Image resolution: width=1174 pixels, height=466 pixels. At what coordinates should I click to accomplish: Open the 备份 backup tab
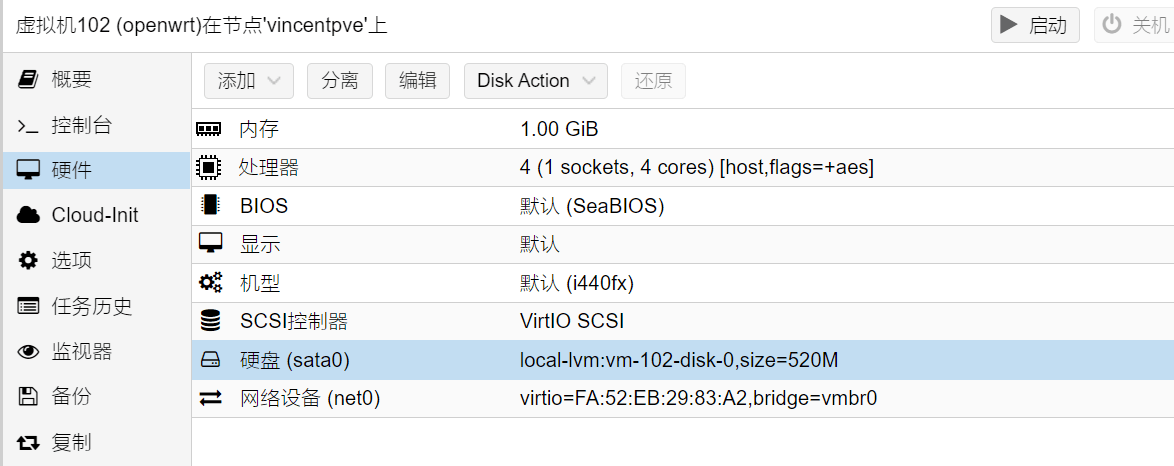[x=71, y=396]
